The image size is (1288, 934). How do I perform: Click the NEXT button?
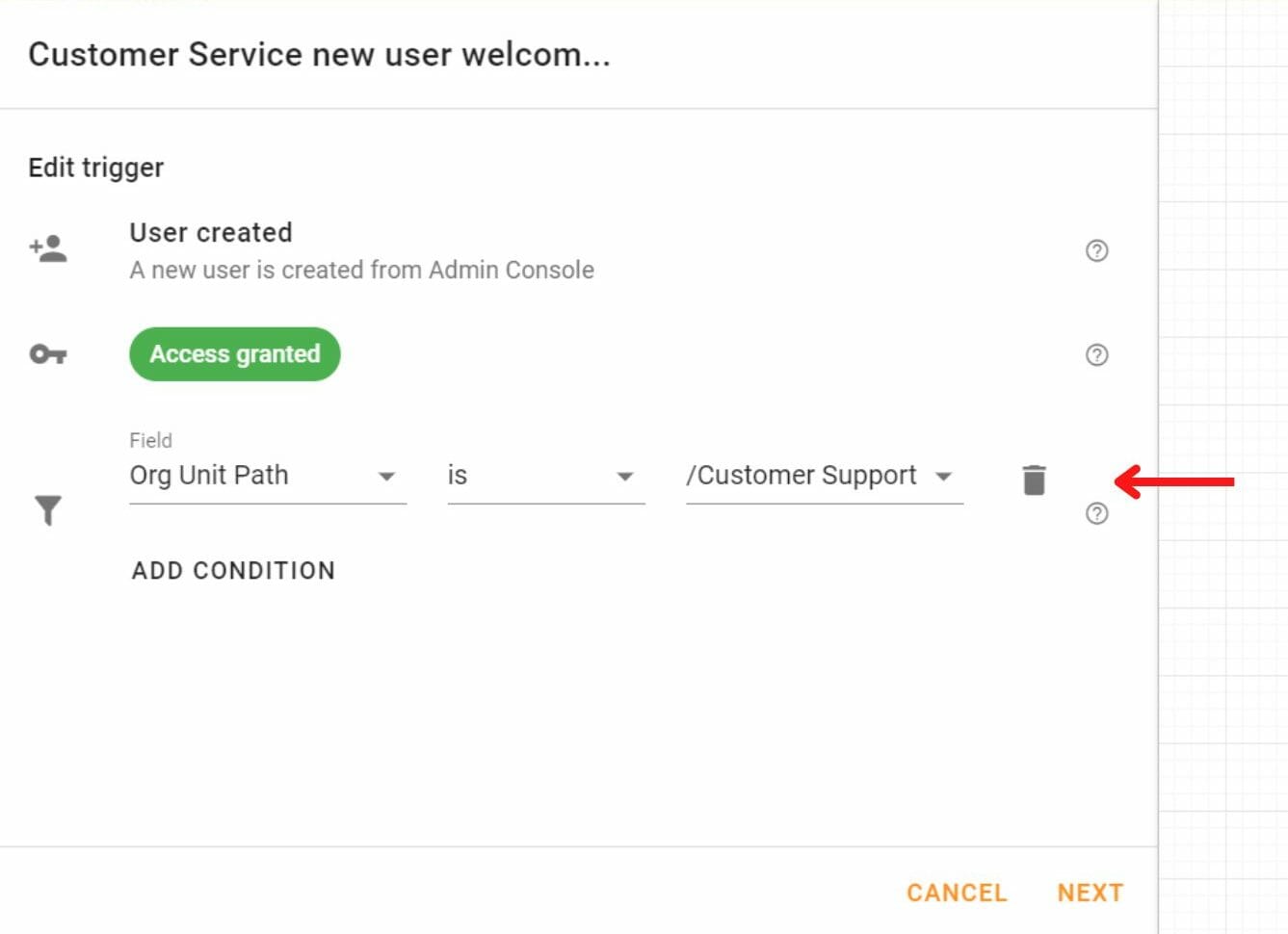pos(1091,893)
